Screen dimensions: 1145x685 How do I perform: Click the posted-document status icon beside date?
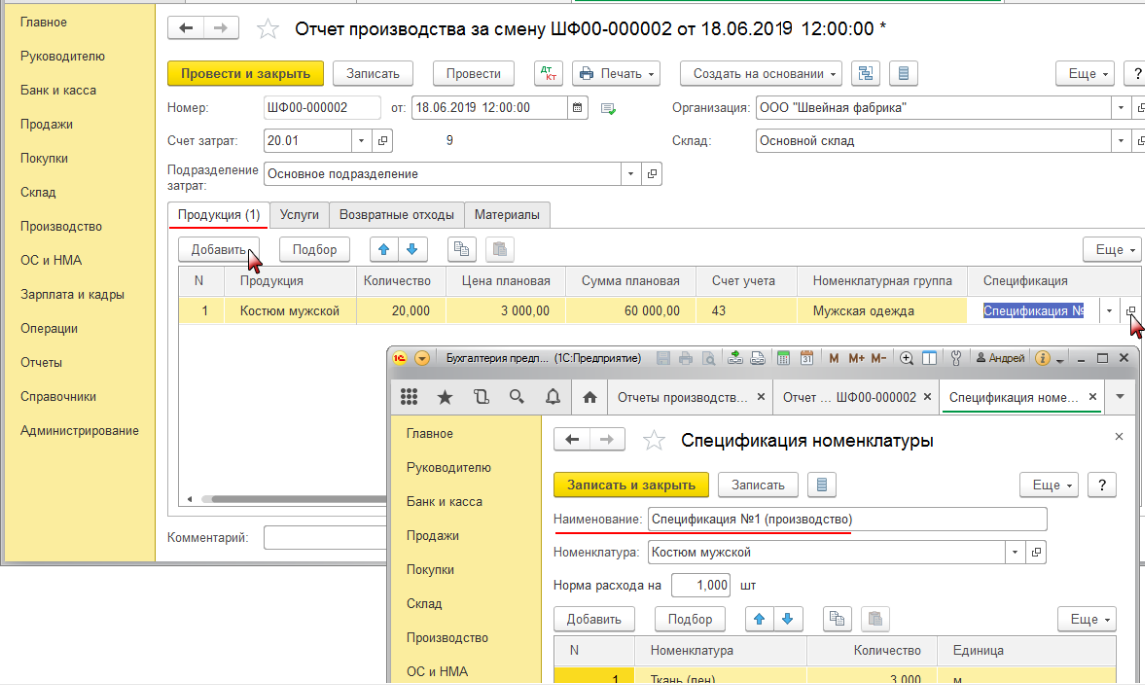tap(608, 109)
